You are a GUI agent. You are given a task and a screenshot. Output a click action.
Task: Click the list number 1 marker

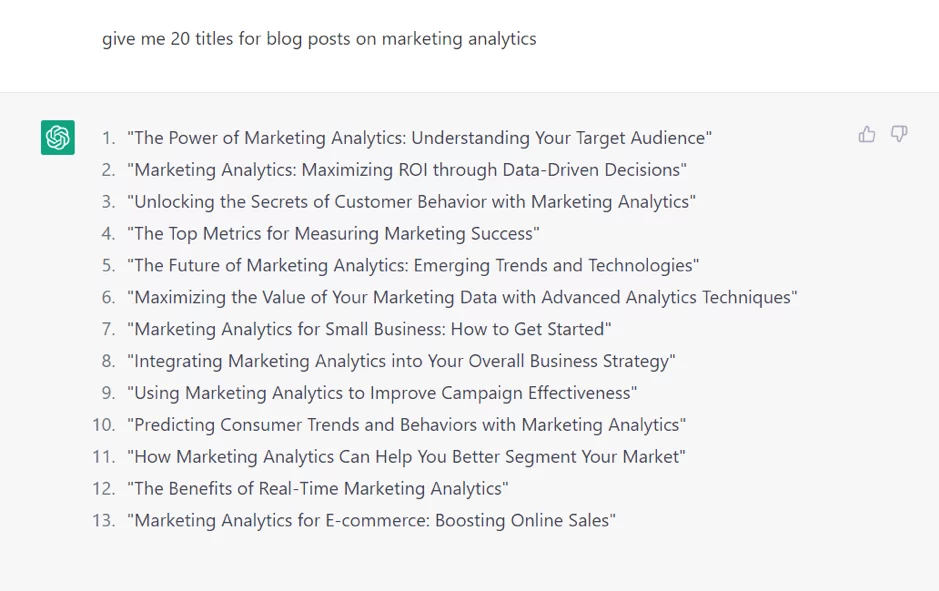pos(108,138)
